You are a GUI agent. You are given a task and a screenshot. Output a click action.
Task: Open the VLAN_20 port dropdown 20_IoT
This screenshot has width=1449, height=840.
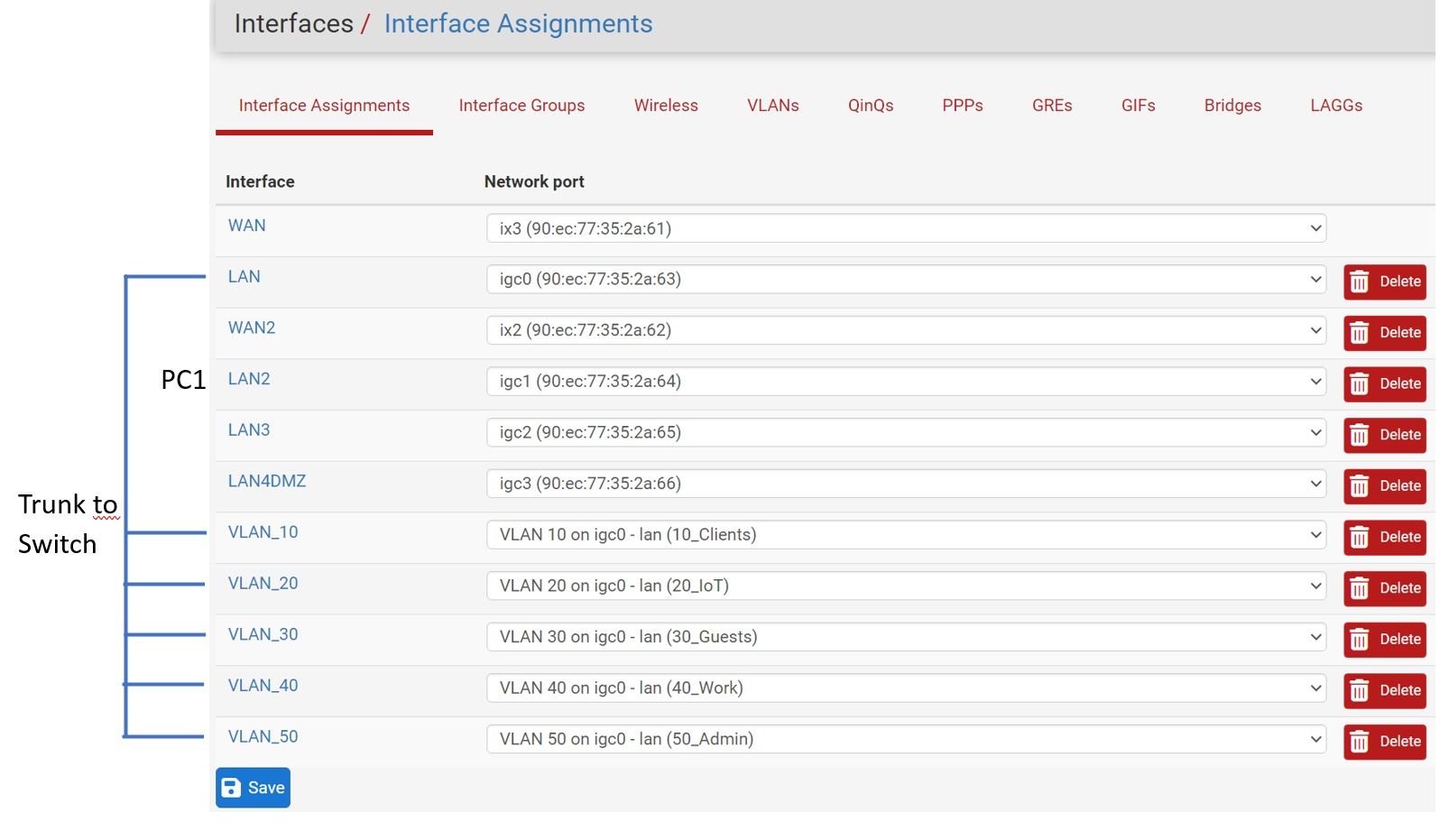pyautogui.click(x=906, y=586)
